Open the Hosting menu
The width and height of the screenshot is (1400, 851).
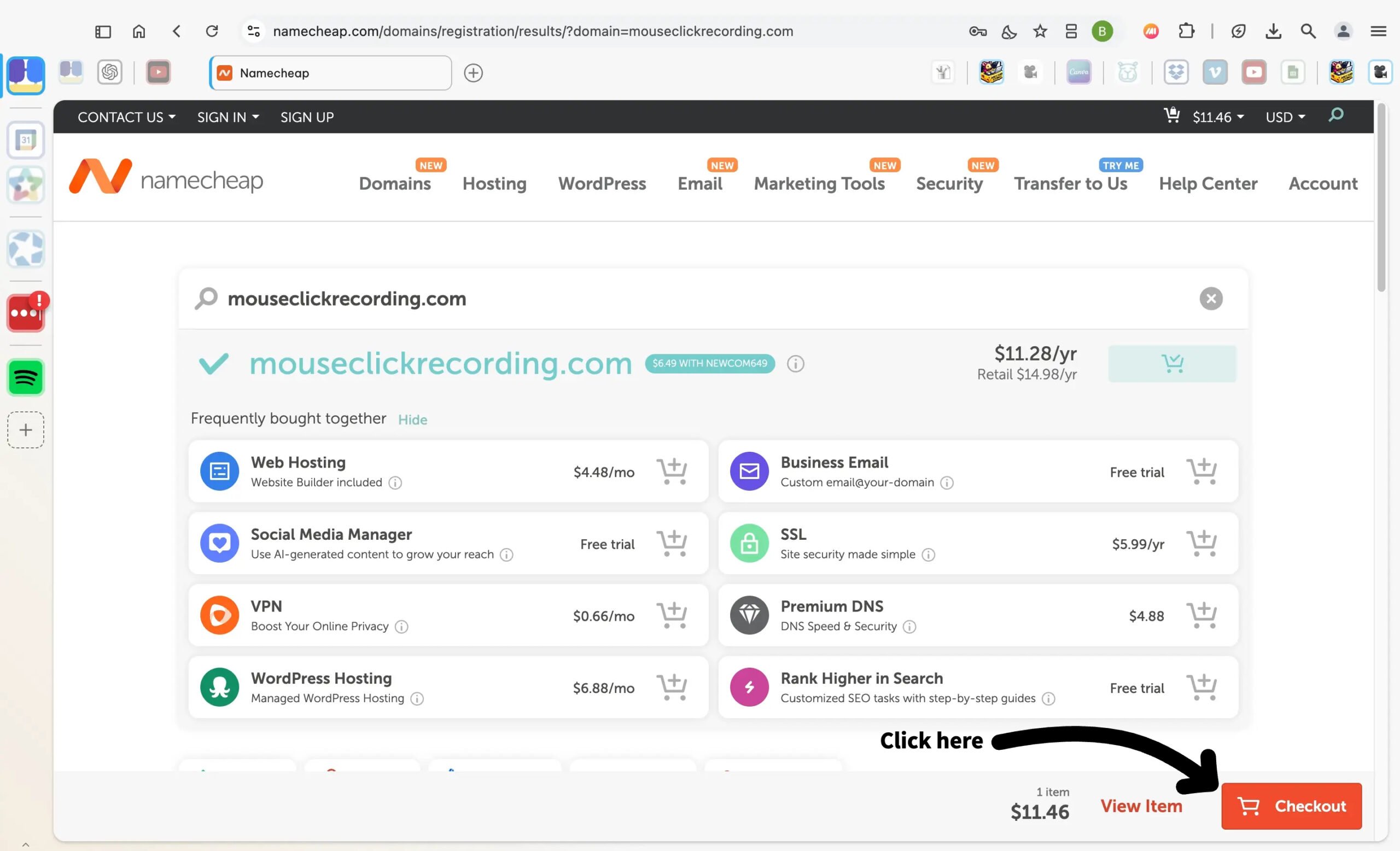coord(494,184)
